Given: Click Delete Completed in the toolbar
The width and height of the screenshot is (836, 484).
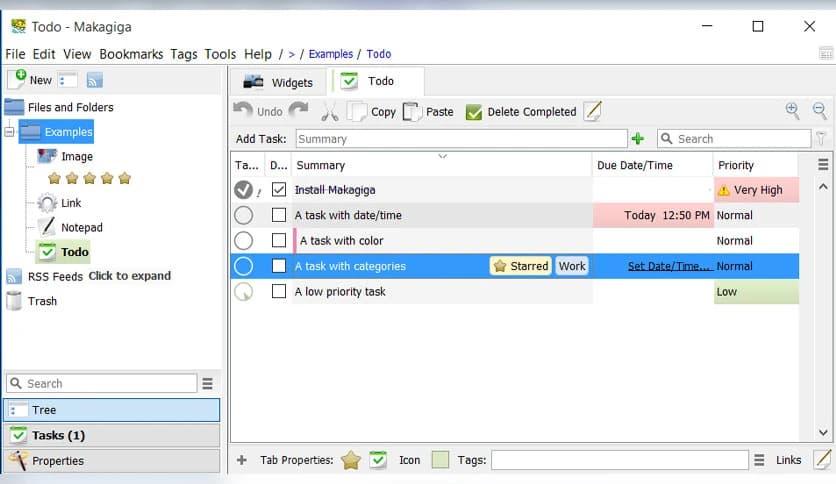Looking at the screenshot, I should [x=521, y=111].
